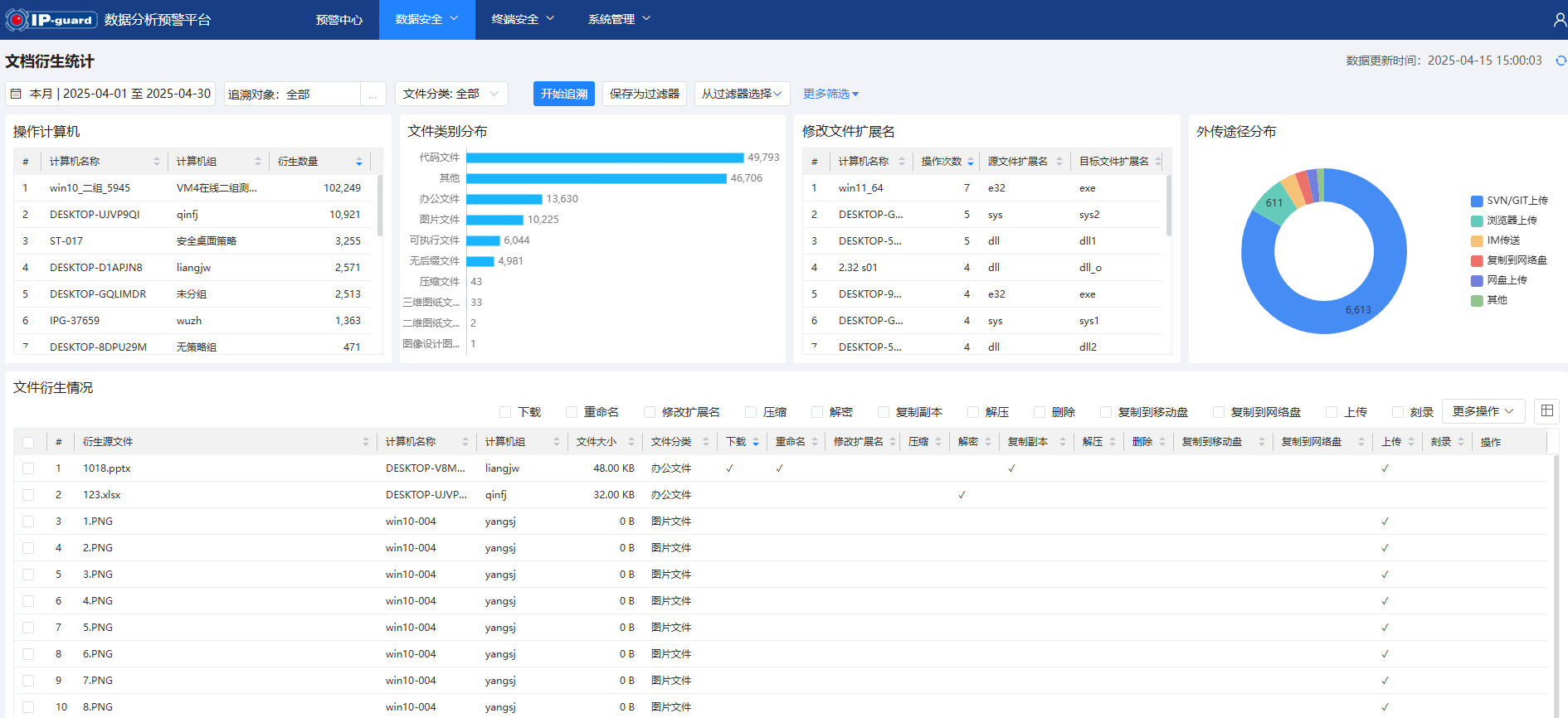Toggle IM传送 legend swatch
Screen dimensions: 1568x718
(1477, 240)
